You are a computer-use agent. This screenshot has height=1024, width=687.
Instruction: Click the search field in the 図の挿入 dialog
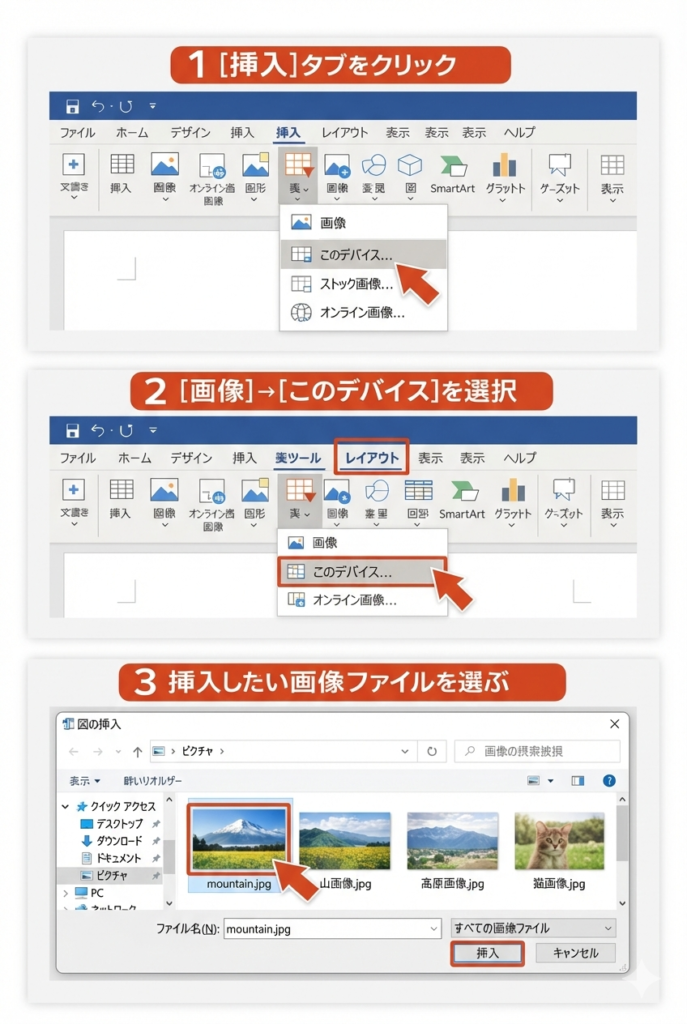pos(537,751)
